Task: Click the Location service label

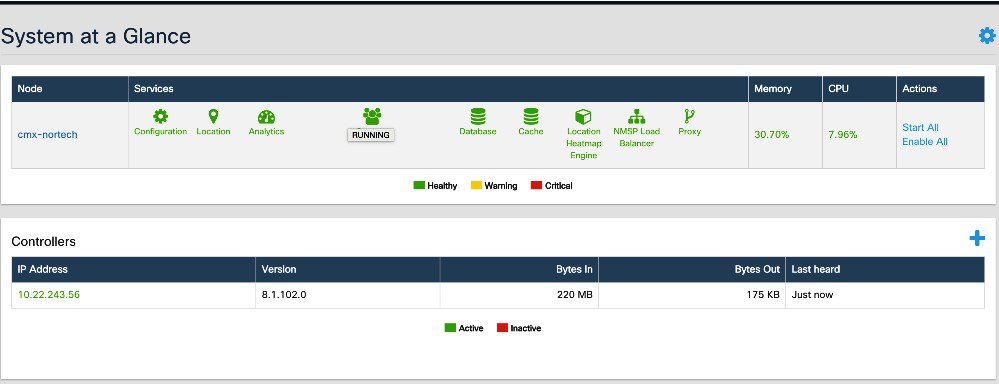Action: [213, 131]
